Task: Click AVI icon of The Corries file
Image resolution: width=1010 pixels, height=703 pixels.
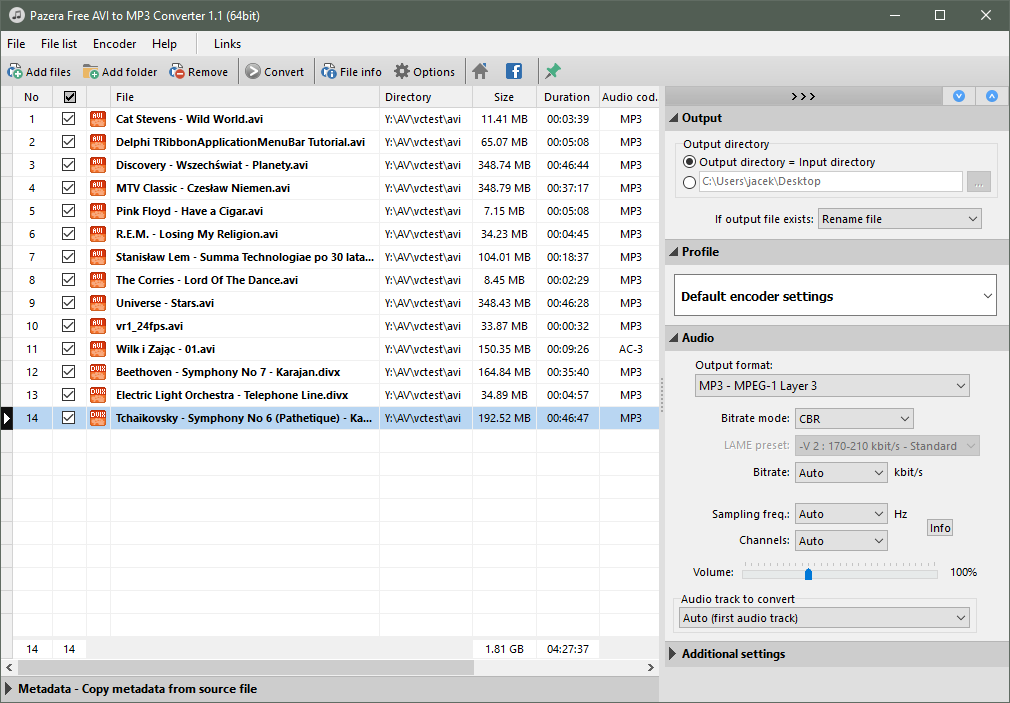Action: coord(98,280)
